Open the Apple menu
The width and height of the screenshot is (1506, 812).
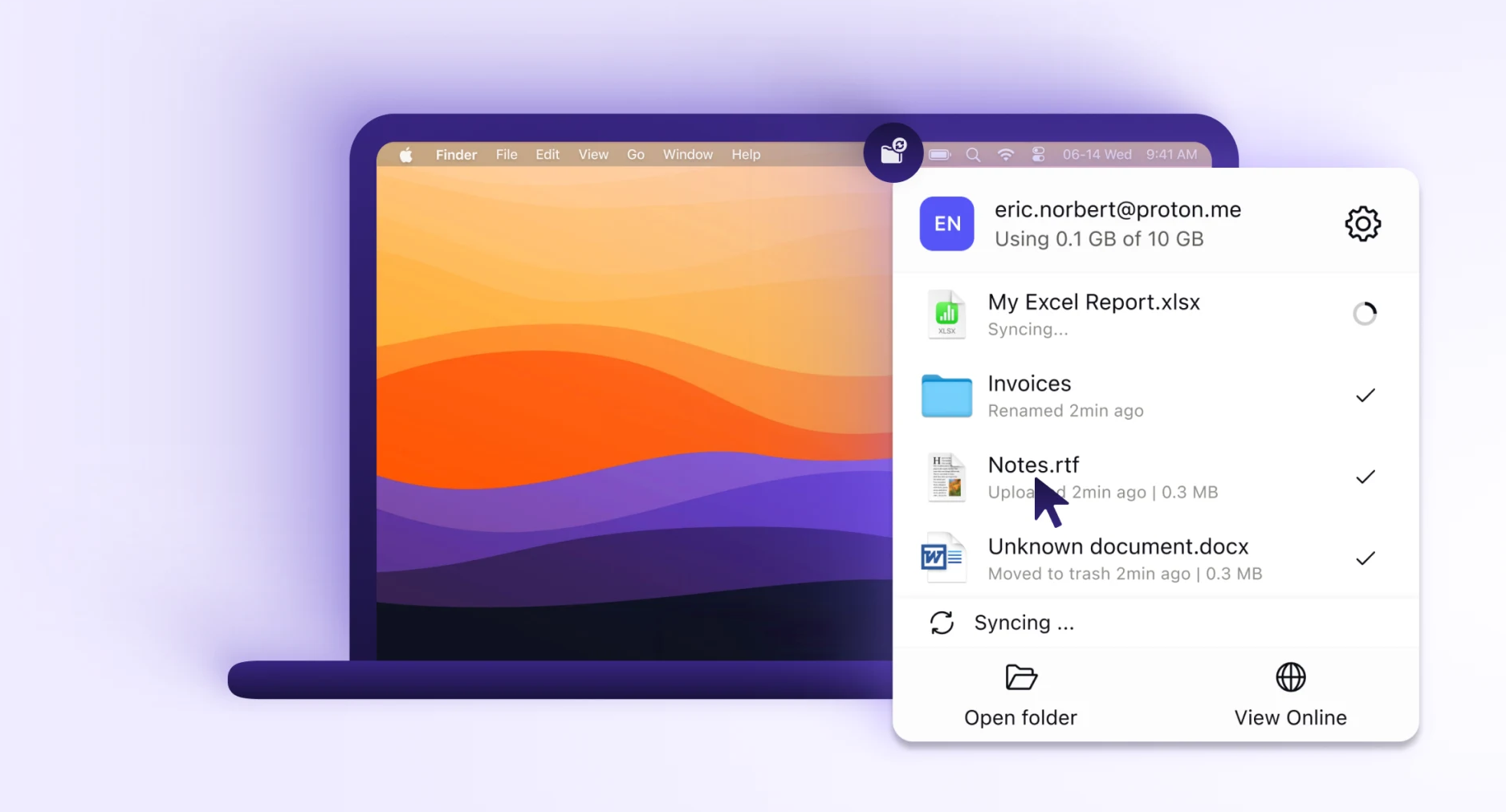(406, 155)
